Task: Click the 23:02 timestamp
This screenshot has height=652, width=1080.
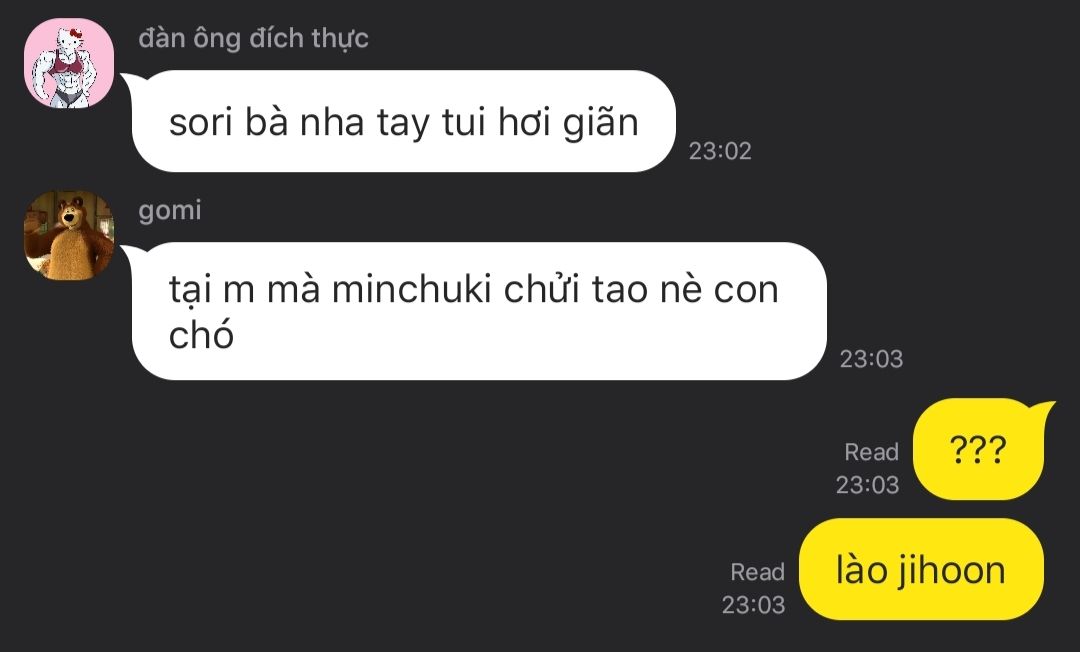Action: 720,151
